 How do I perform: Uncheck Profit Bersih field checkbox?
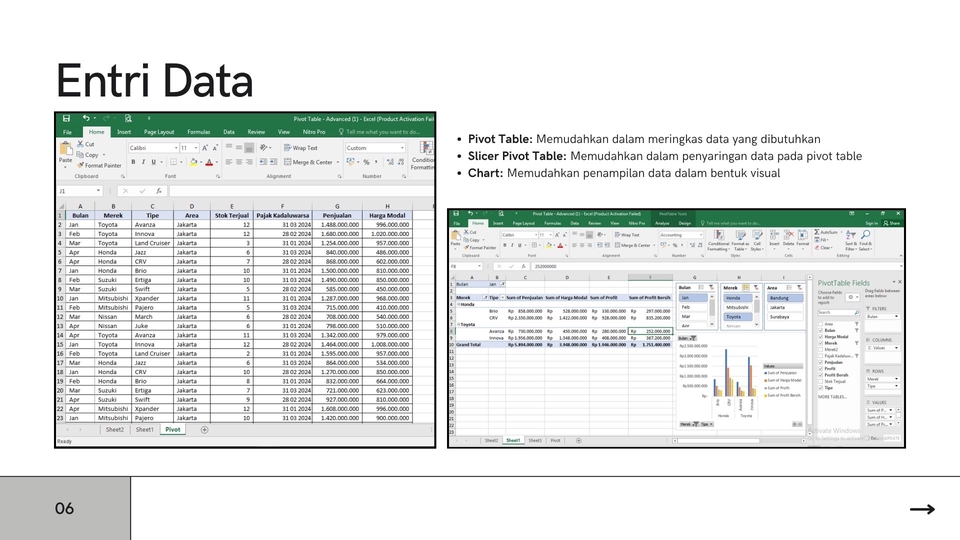click(820, 375)
